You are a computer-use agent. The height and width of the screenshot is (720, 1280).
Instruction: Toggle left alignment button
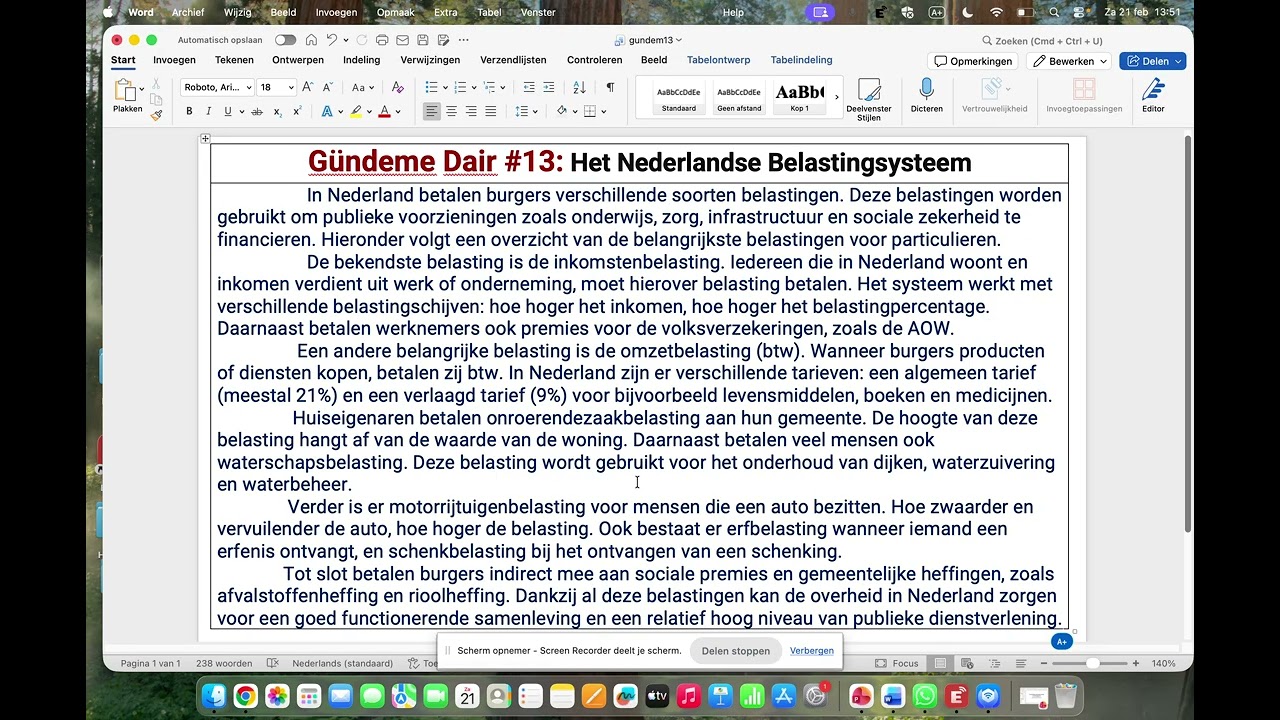click(431, 111)
